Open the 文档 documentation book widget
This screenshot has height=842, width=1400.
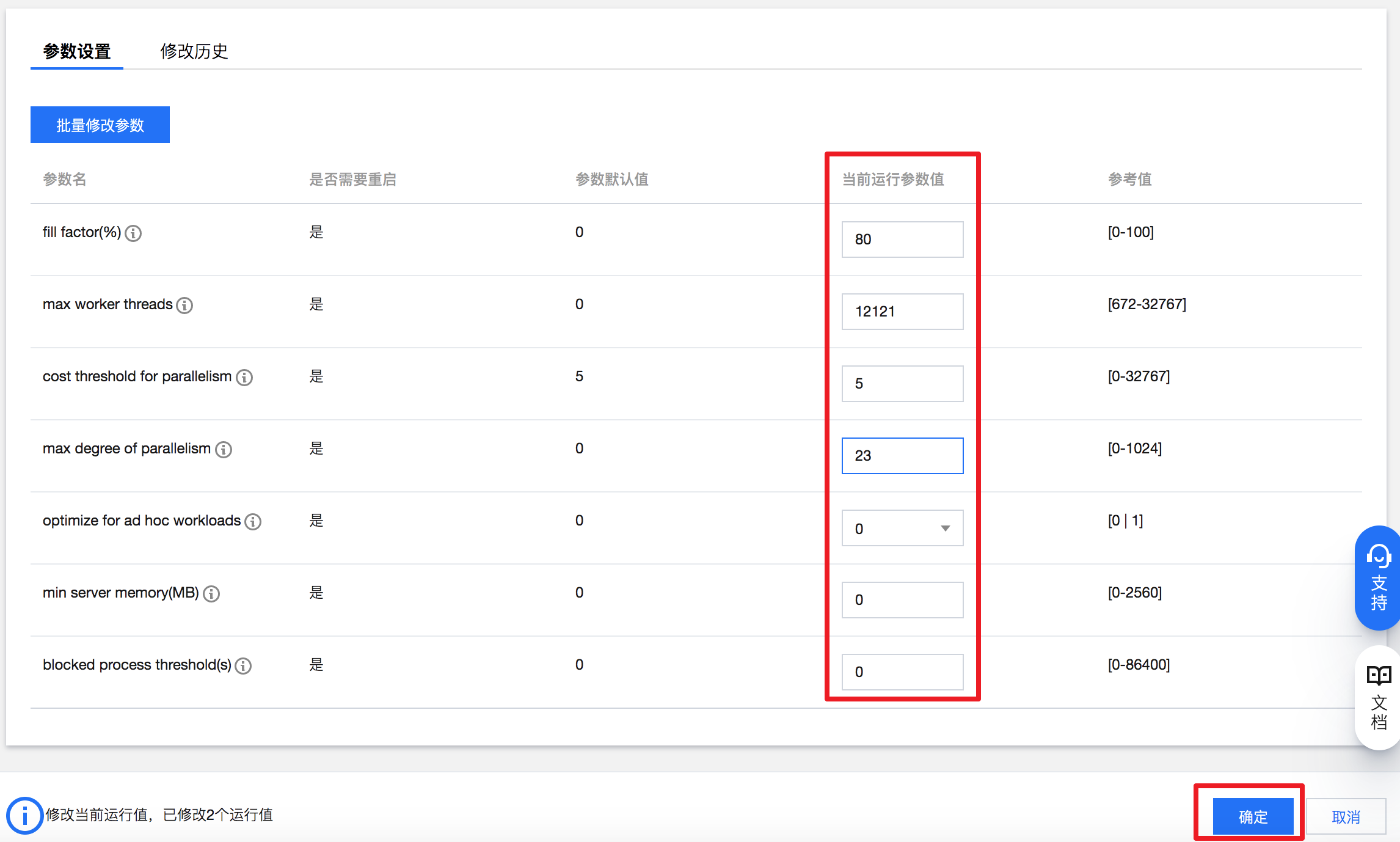(1379, 697)
